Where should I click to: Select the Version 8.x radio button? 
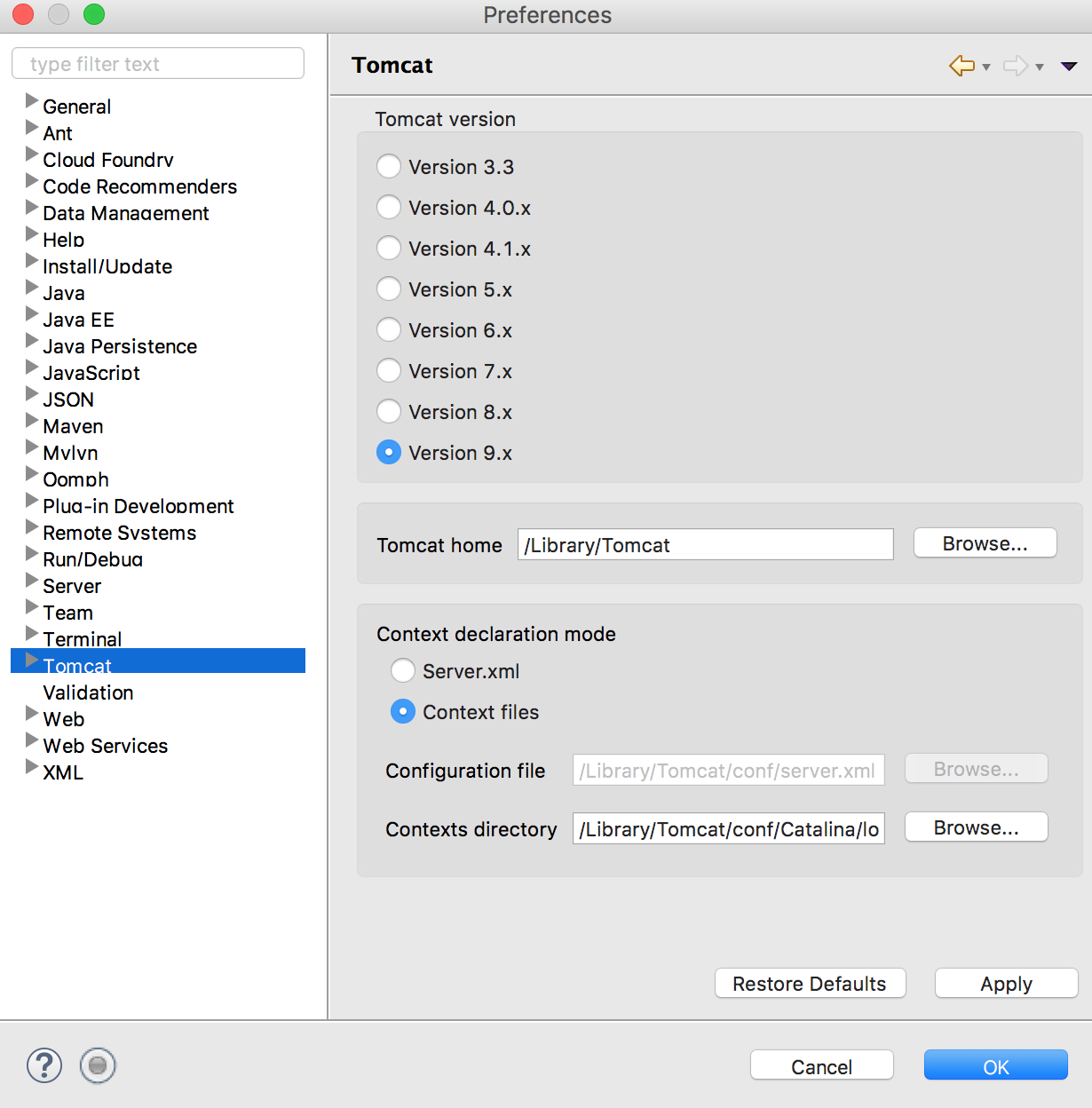pos(389,411)
